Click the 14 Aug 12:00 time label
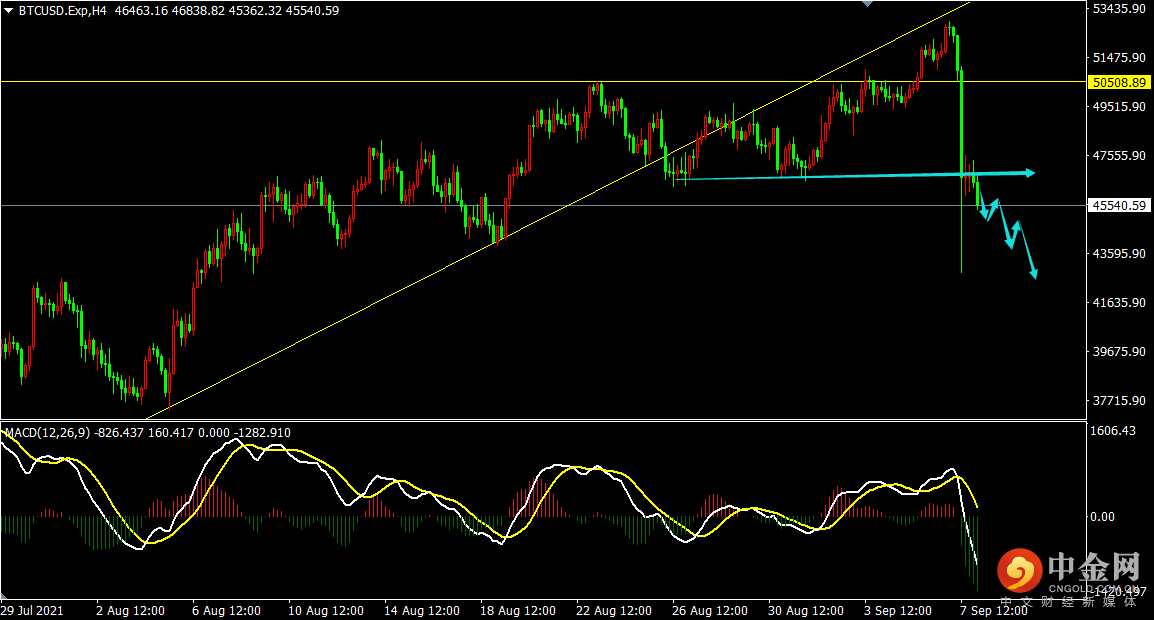The height and width of the screenshot is (620, 1154). tap(422, 610)
